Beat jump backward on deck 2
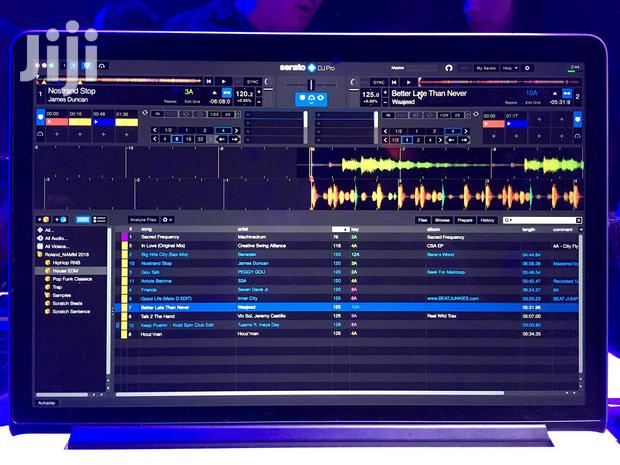The width and height of the screenshot is (620, 465). [x=450, y=140]
